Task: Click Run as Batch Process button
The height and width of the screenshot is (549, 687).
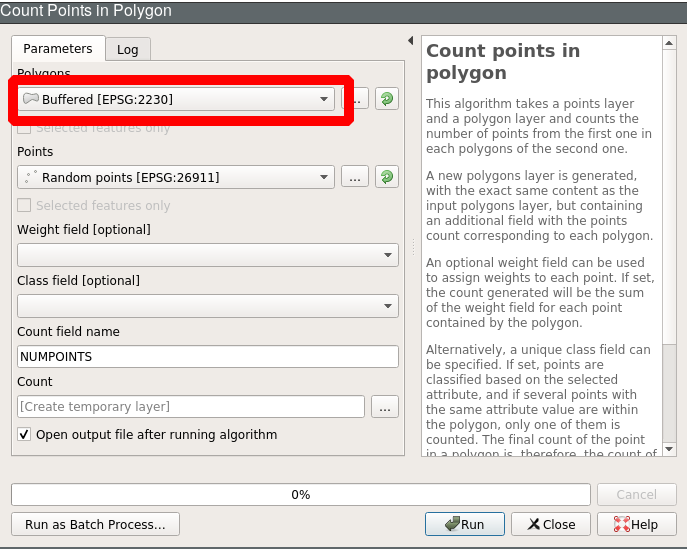Action: click(95, 524)
